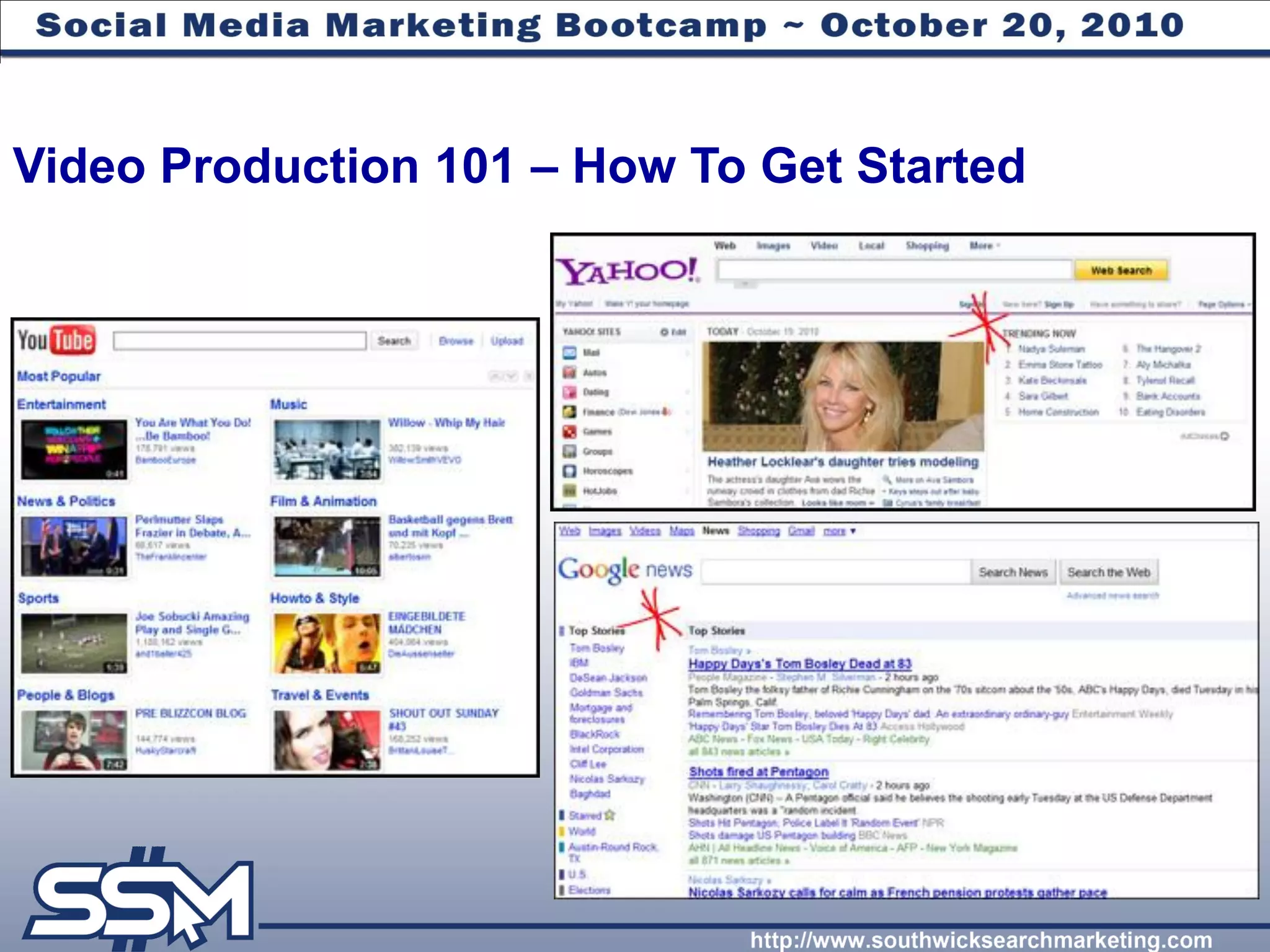Open Travel & Events category on YouTube

point(320,695)
